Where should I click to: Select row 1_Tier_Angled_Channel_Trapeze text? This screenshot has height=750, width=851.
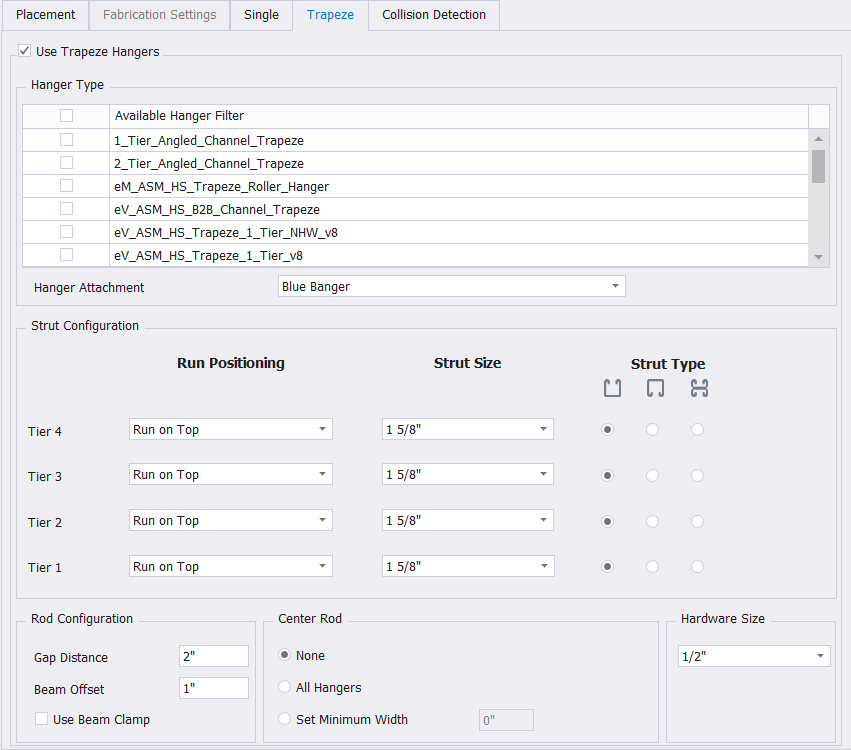click(209, 141)
